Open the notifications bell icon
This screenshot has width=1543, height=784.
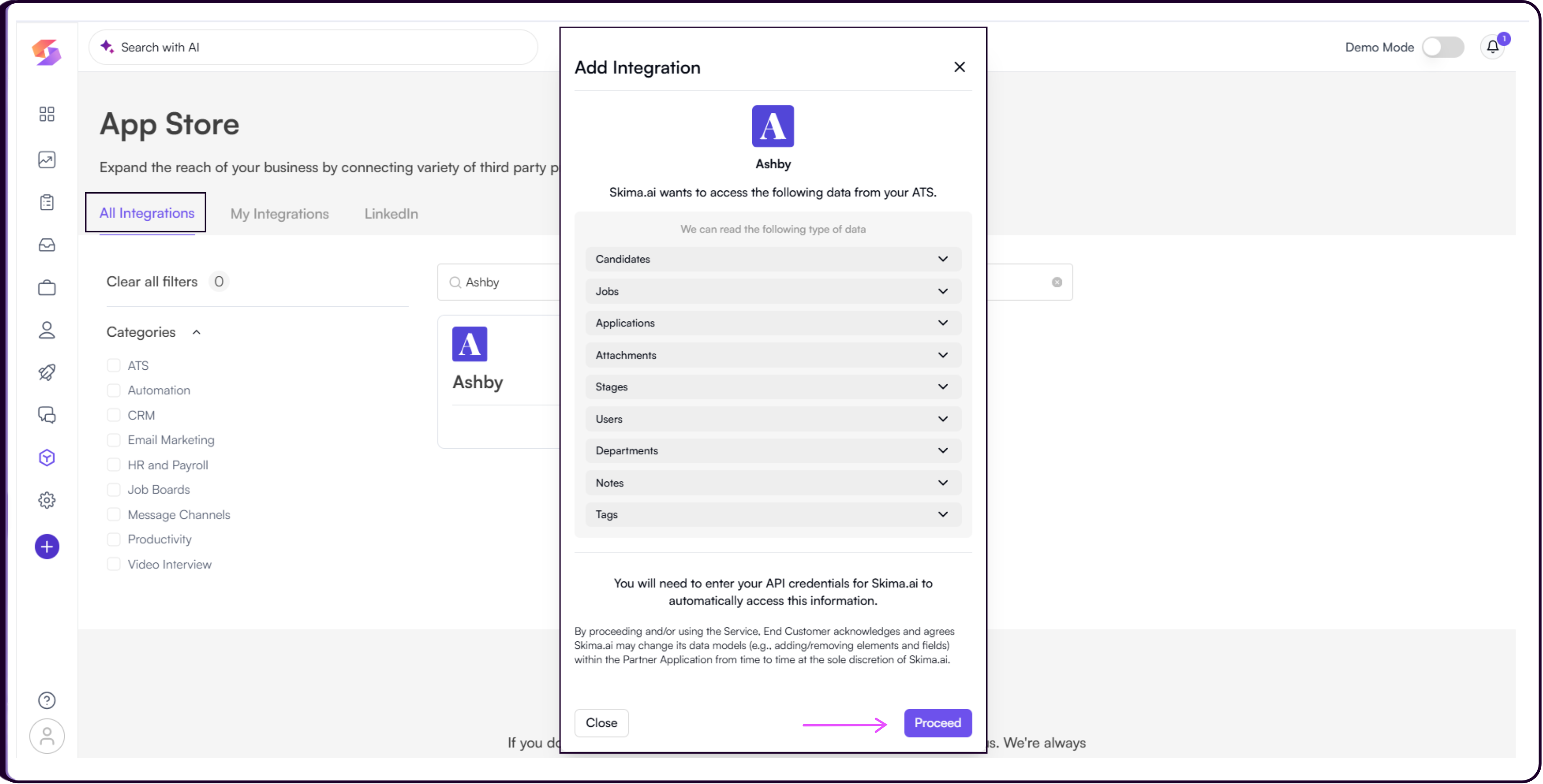coord(1493,47)
